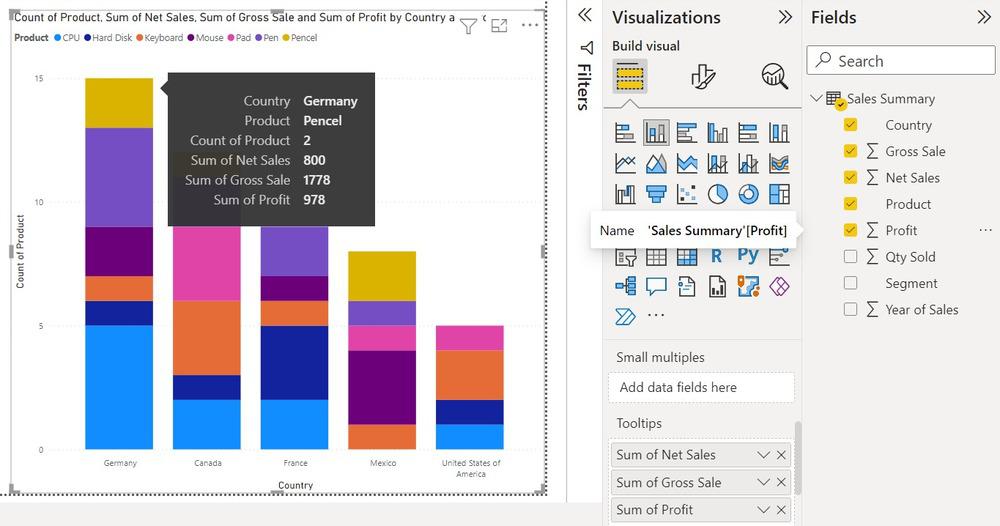Choose the Stacked area chart visual
The height and width of the screenshot is (526, 1000).
click(687, 163)
